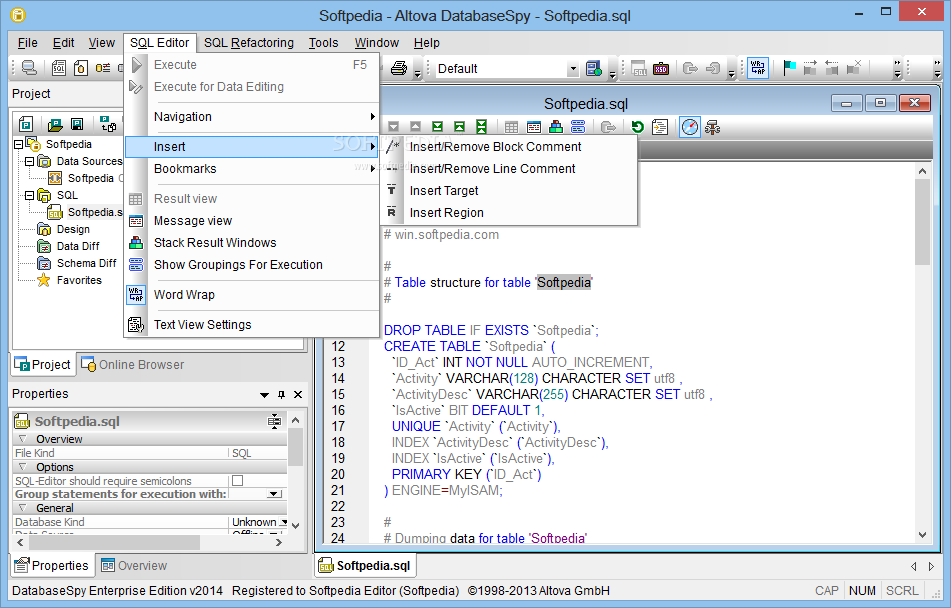
Task: Toggle Message view in SQL Editor menu
Action: click(251, 221)
